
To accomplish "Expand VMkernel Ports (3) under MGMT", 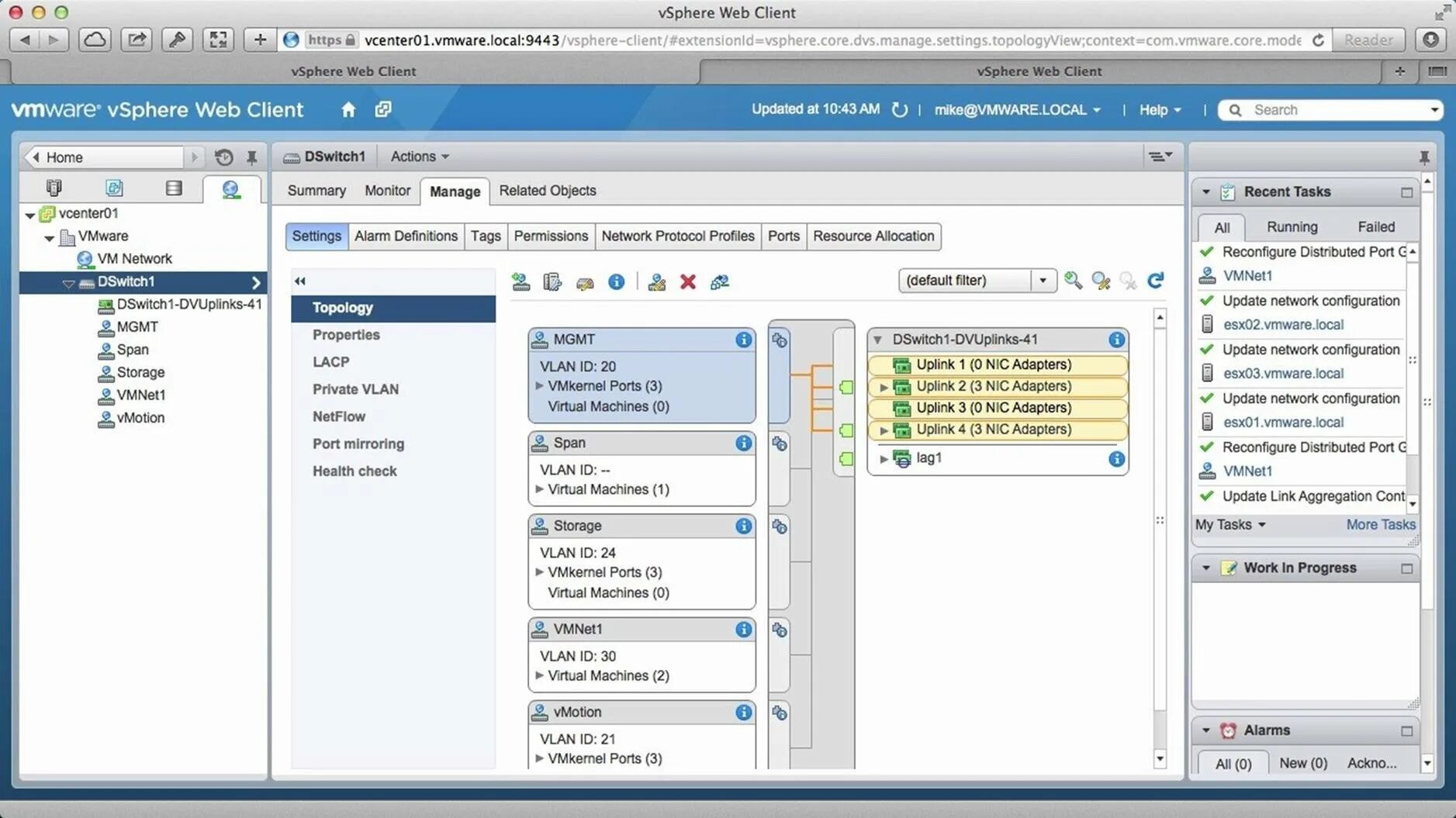I will [x=540, y=385].
